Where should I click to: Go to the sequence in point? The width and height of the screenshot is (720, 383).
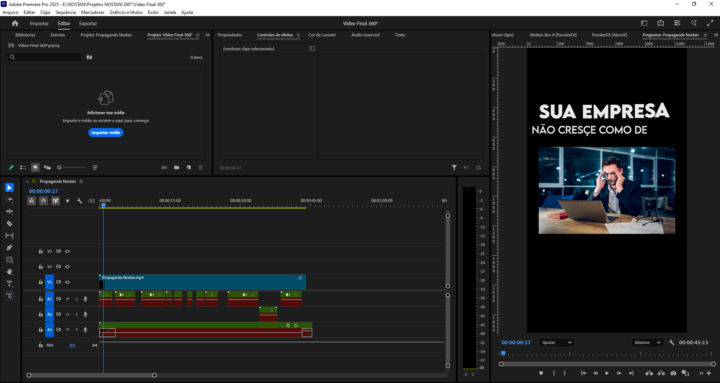point(583,373)
